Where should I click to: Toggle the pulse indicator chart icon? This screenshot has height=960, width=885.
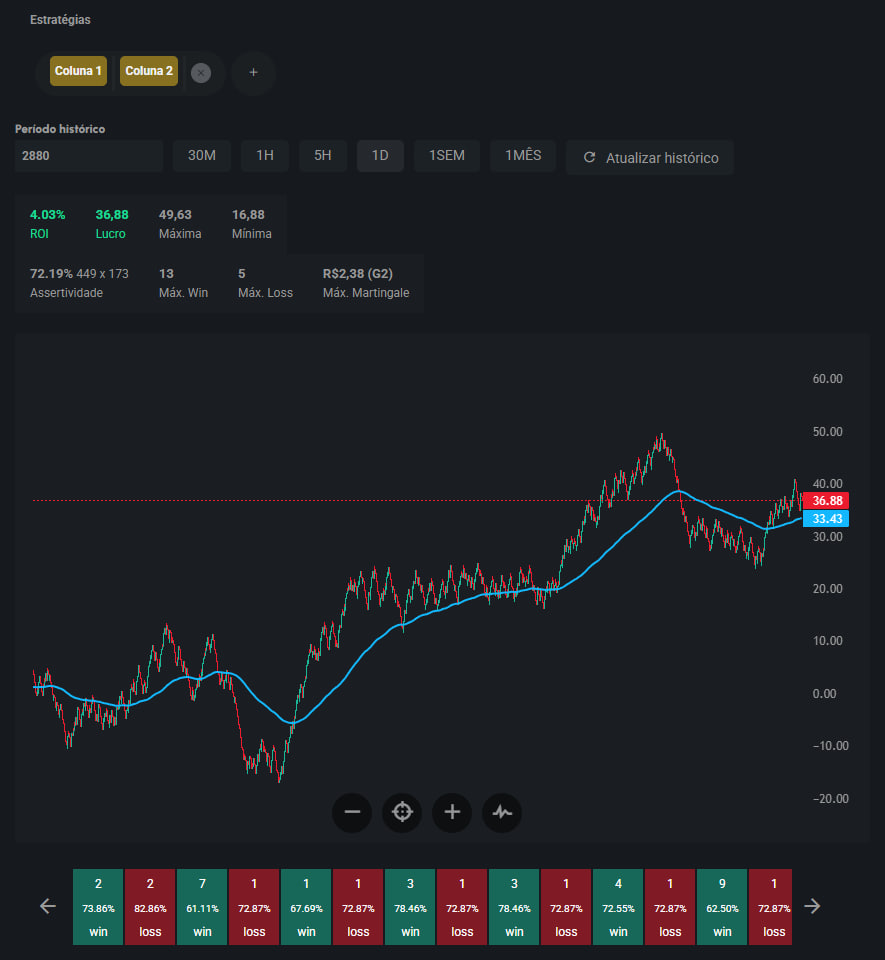pyautogui.click(x=502, y=812)
